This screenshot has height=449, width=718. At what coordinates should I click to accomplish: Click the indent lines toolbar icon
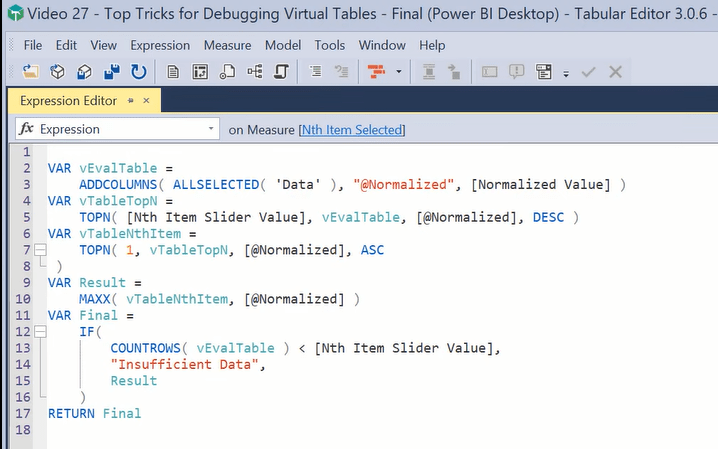(x=315, y=72)
